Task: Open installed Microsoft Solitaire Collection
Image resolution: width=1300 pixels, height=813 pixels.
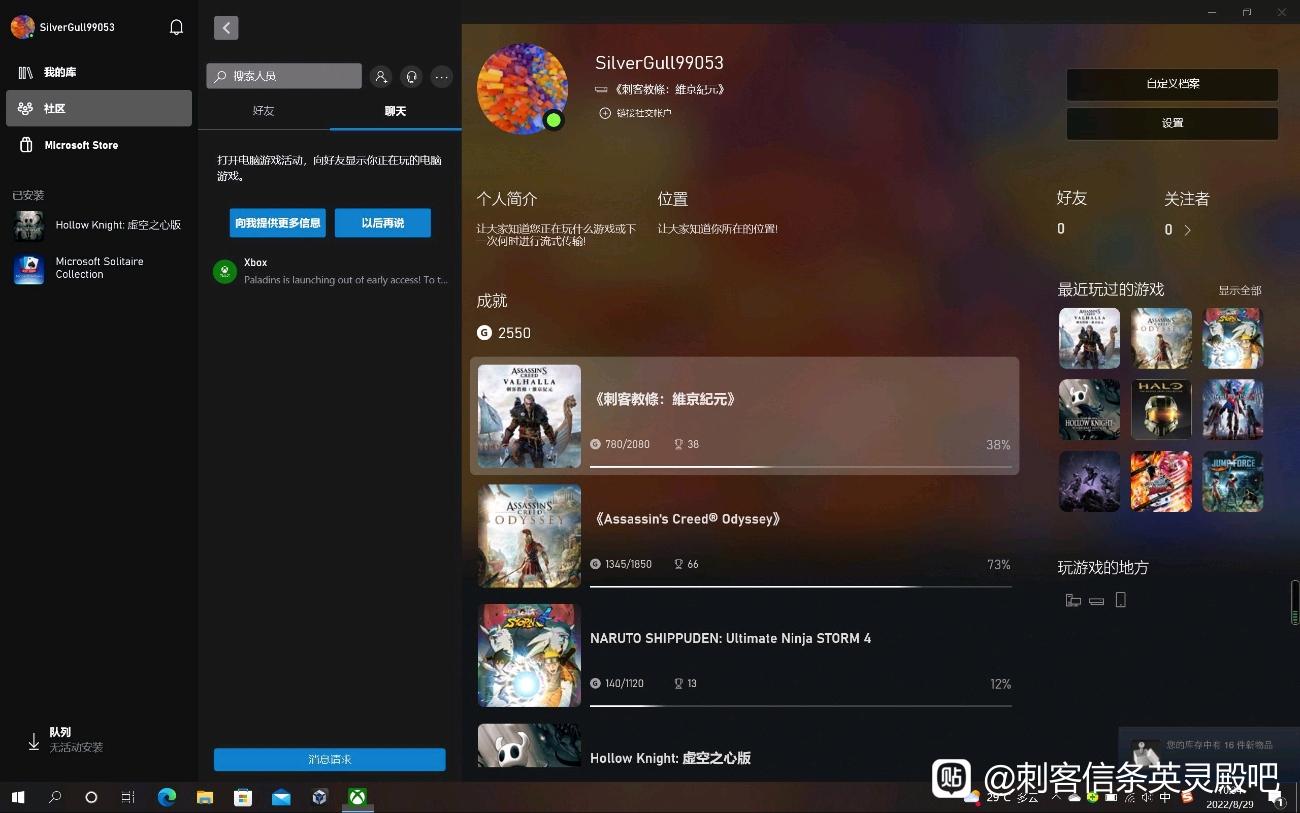Action: tap(99, 269)
